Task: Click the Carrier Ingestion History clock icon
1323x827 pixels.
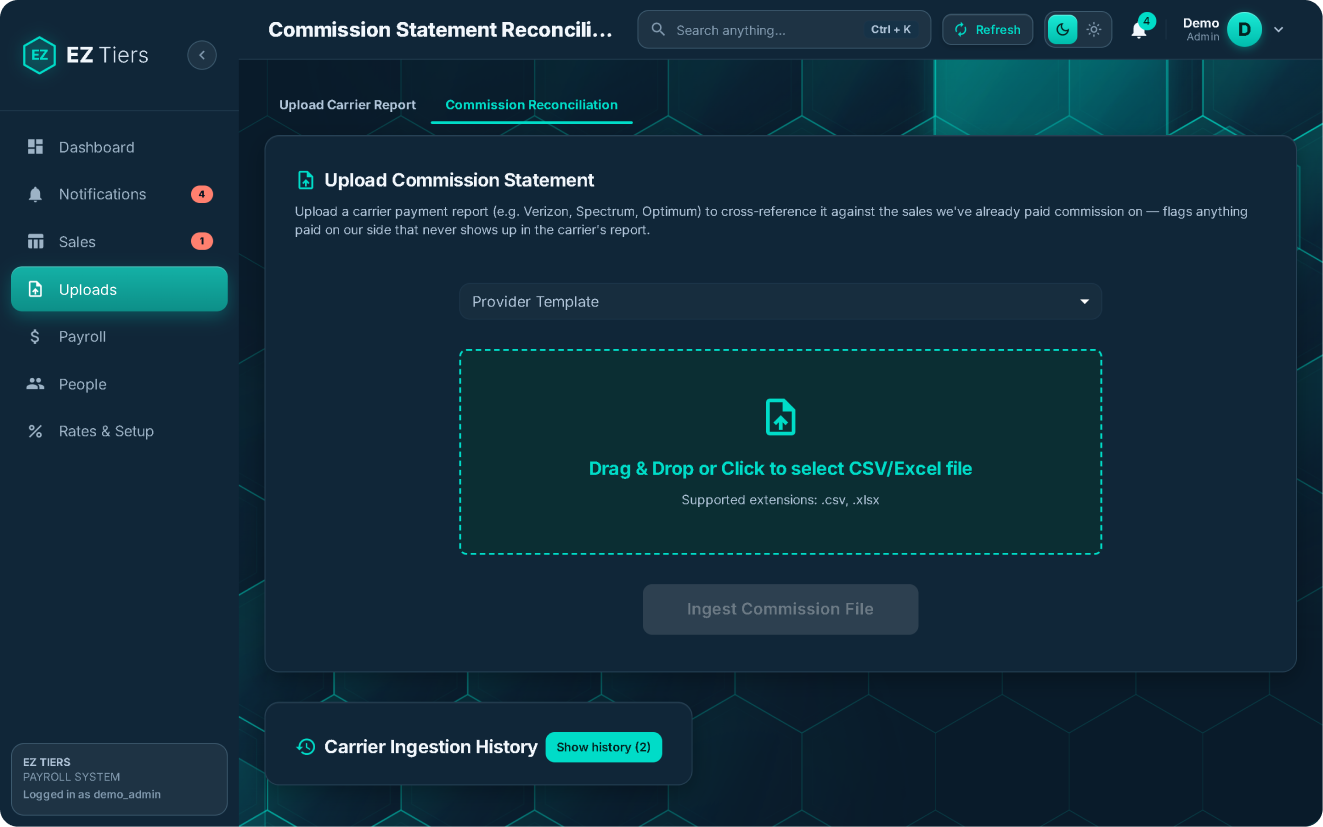Action: [306, 747]
